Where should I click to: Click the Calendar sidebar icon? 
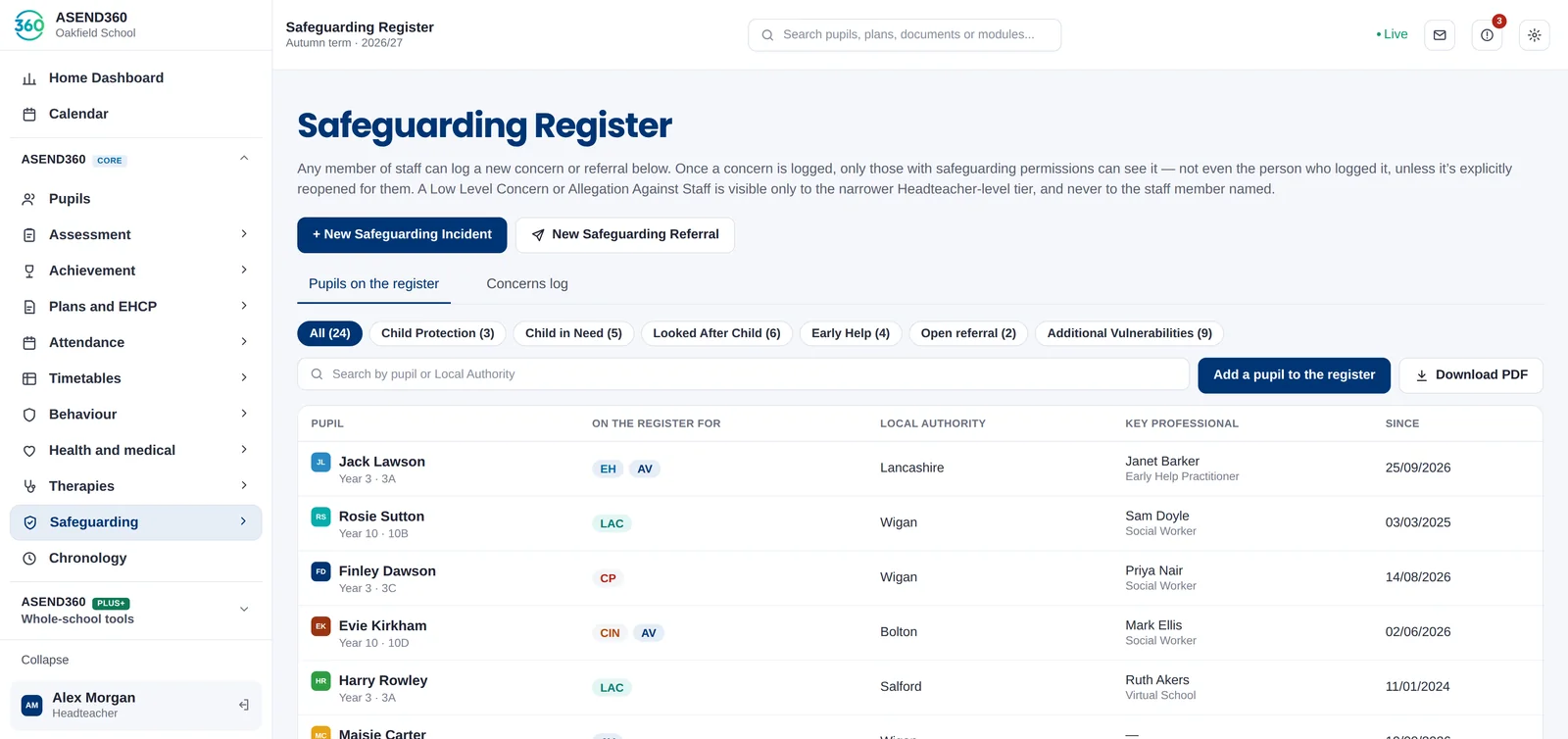pos(29,115)
